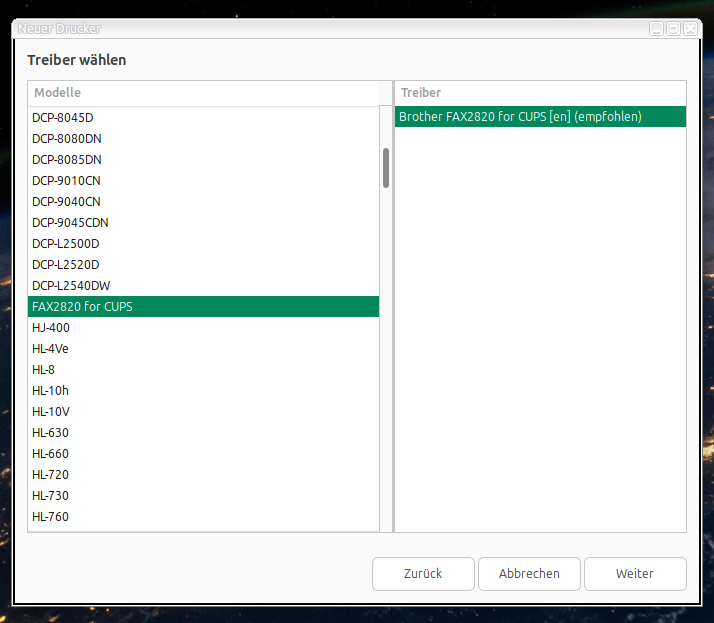The height and width of the screenshot is (623, 714).
Task: Choose the HL-4Ve model
Action: pos(203,348)
